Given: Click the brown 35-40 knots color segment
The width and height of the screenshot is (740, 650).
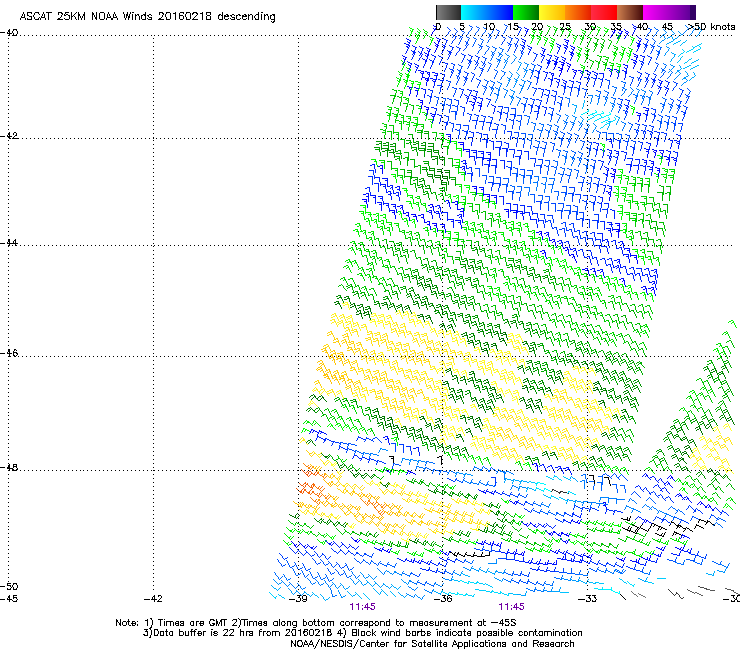Looking at the screenshot, I should tap(630, 12).
